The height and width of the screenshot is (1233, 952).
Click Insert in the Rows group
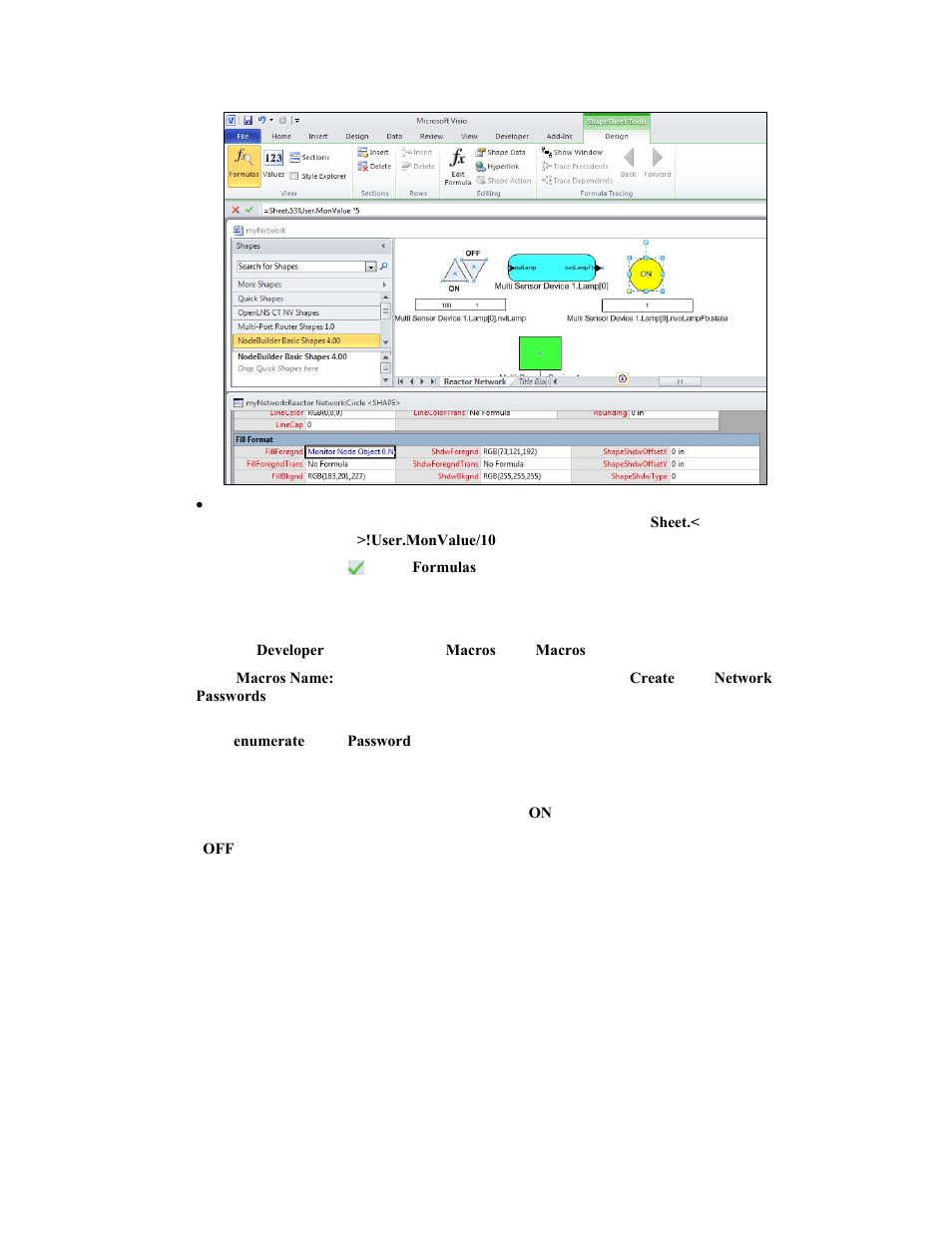click(x=417, y=153)
